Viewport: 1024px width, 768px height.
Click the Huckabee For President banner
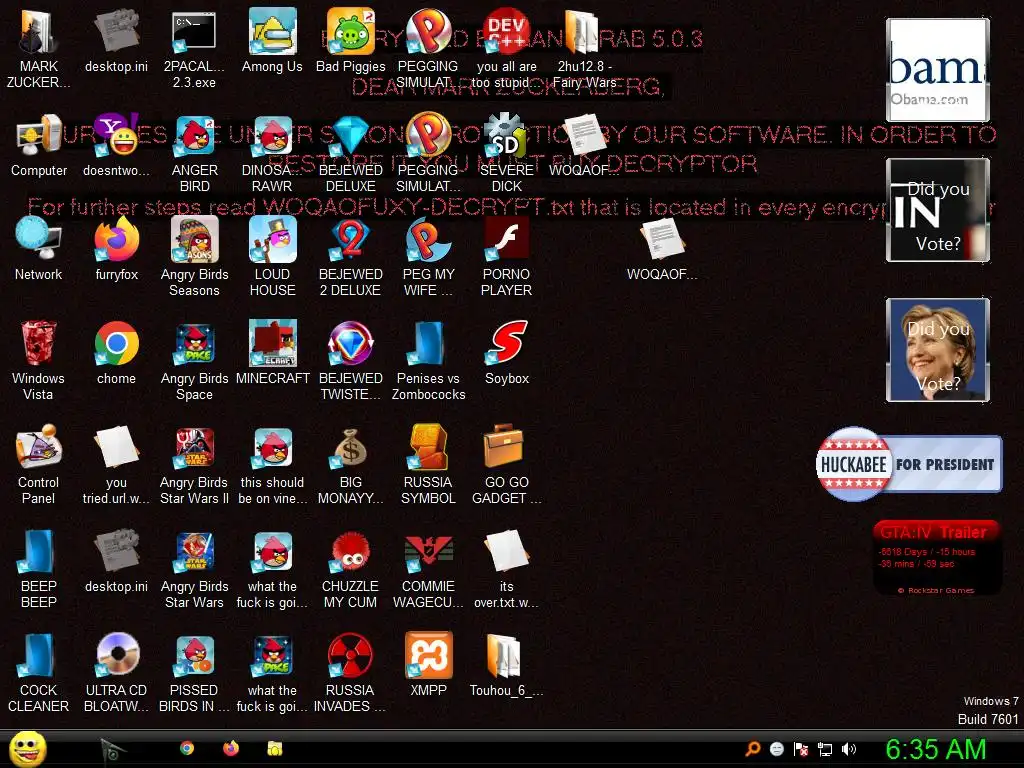(x=908, y=464)
